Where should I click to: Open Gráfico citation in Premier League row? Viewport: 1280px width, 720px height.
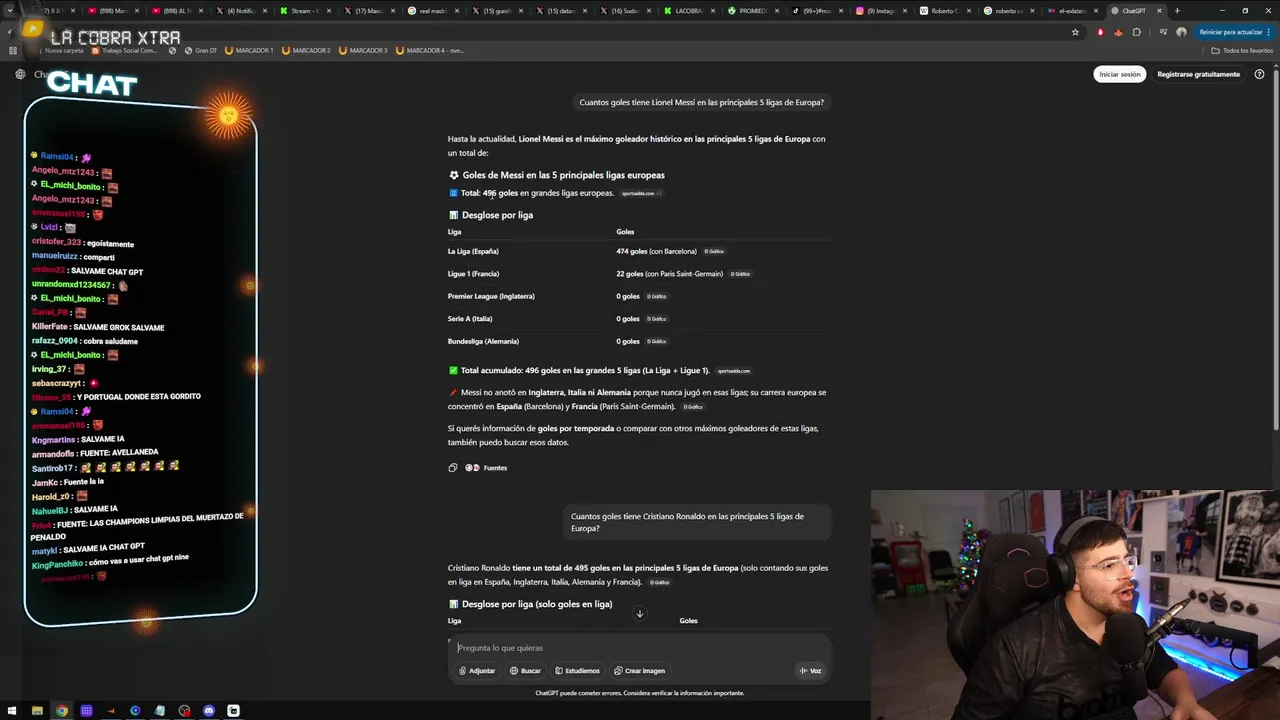[x=657, y=297]
